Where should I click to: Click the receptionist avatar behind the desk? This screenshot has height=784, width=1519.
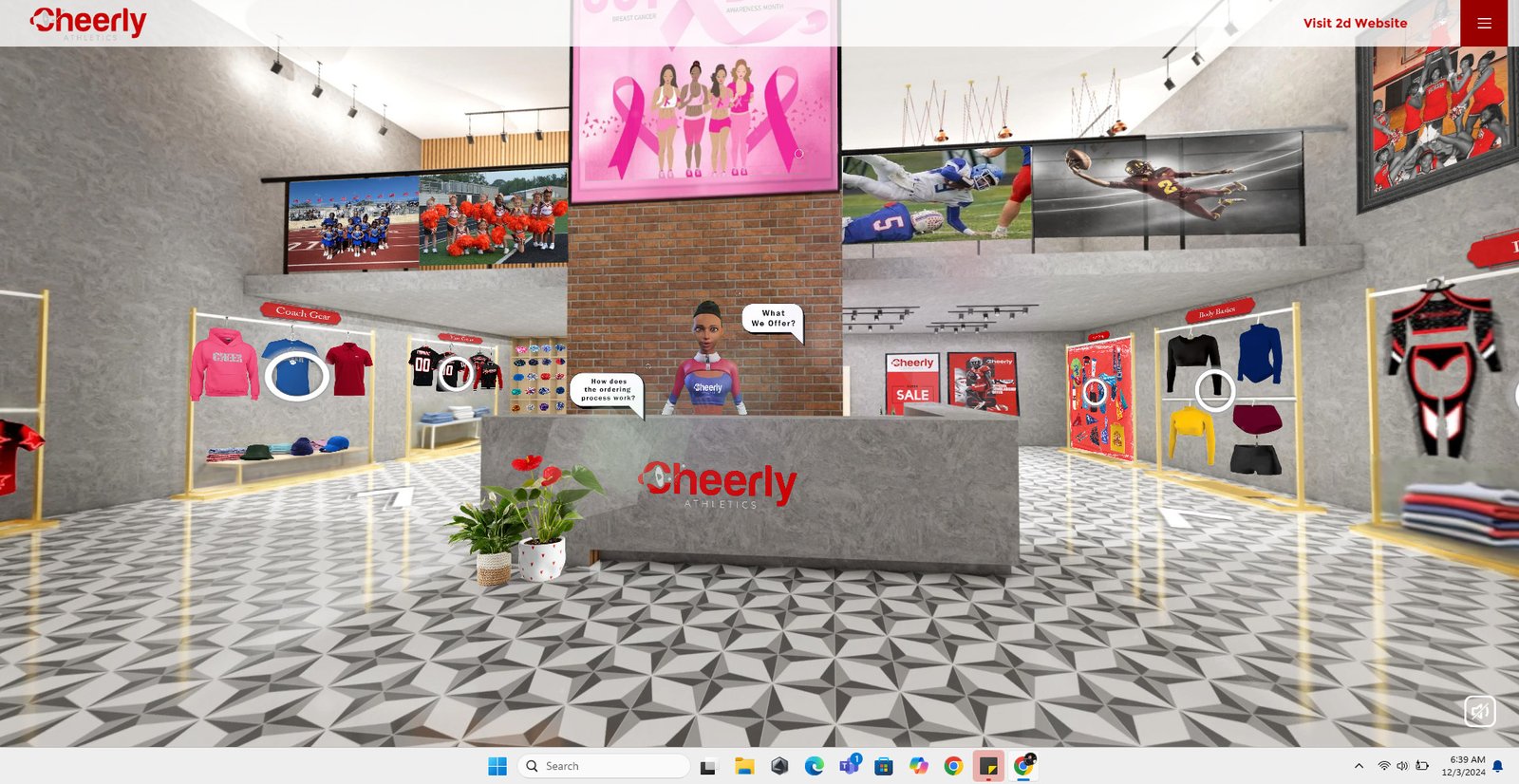pyautogui.click(x=707, y=361)
